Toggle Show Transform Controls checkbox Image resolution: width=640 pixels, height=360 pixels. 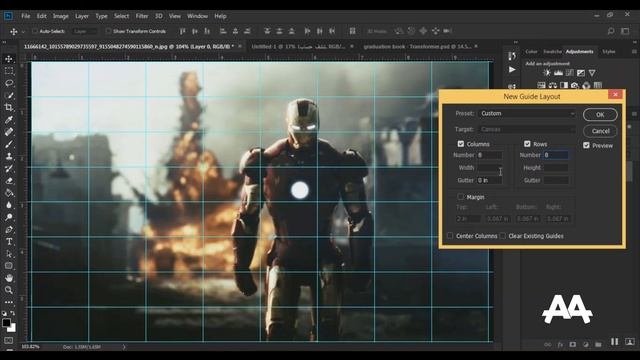108,31
